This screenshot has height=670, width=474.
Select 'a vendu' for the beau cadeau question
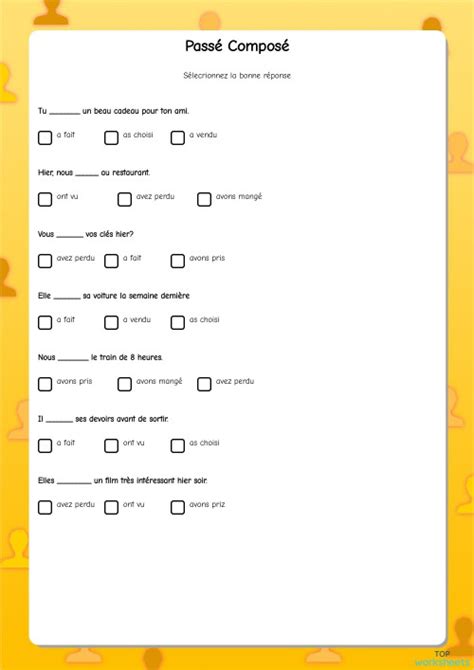coord(177,138)
